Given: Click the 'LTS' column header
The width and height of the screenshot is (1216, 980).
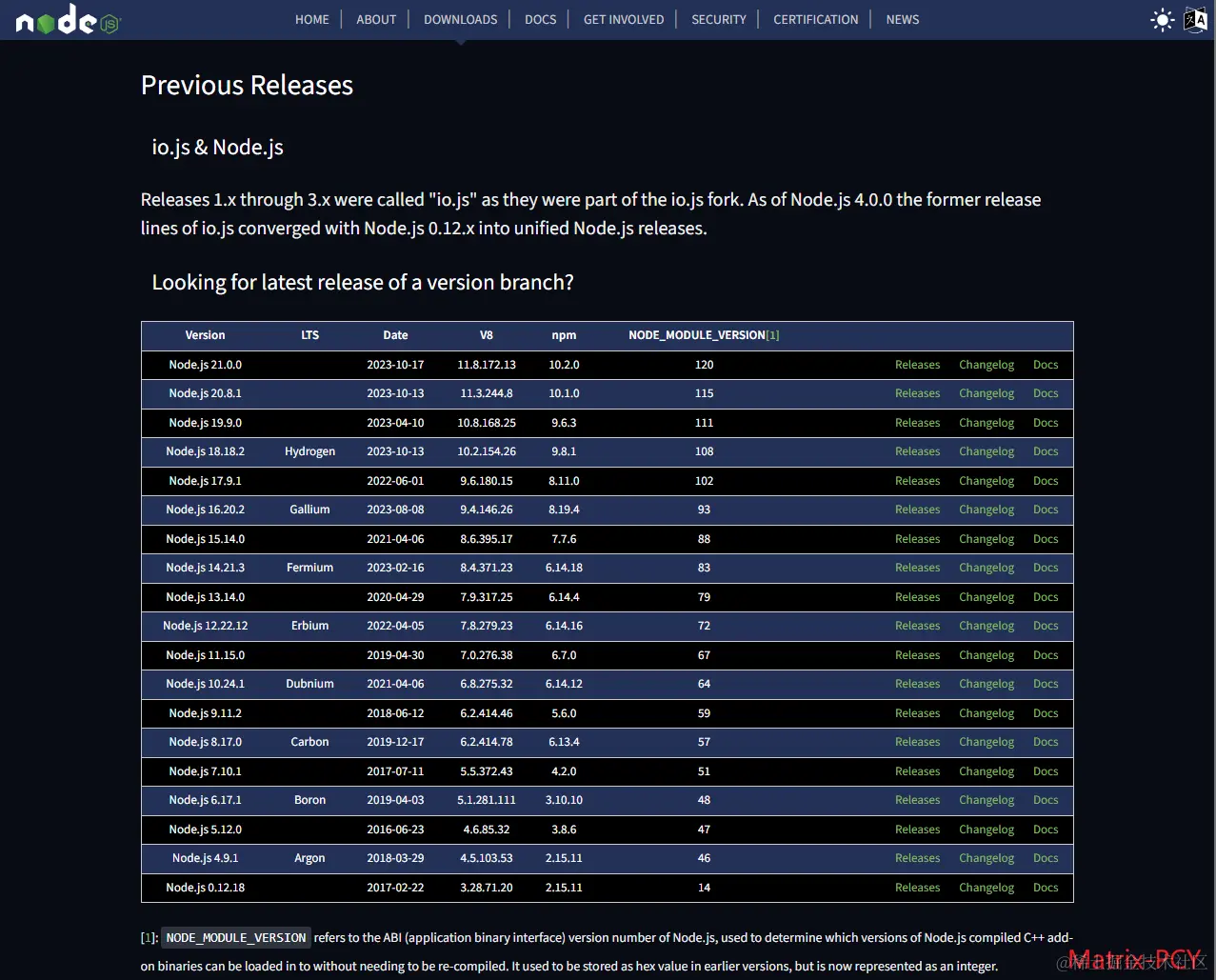Looking at the screenshot, I should point(309,335).
